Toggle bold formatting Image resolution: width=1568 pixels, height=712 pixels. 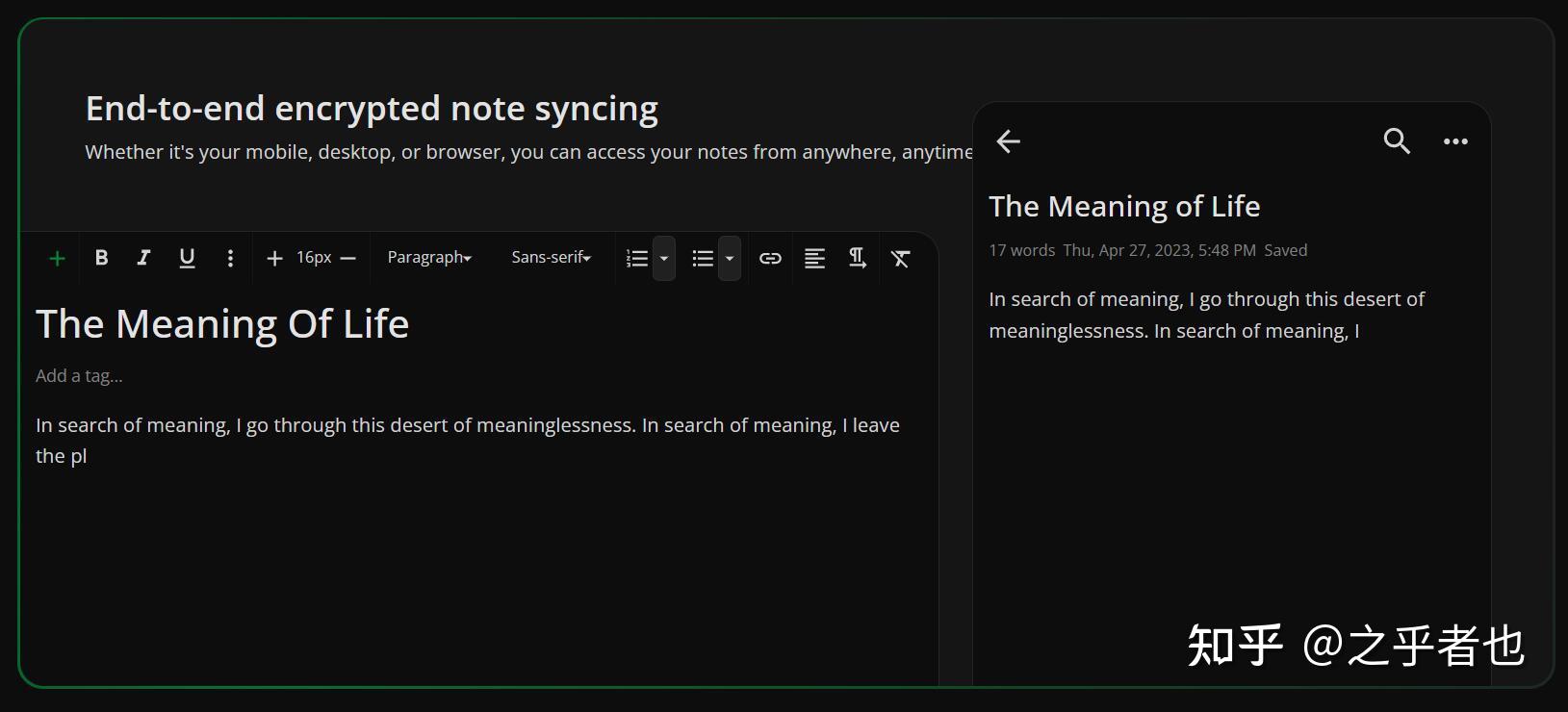pos(101,258)
